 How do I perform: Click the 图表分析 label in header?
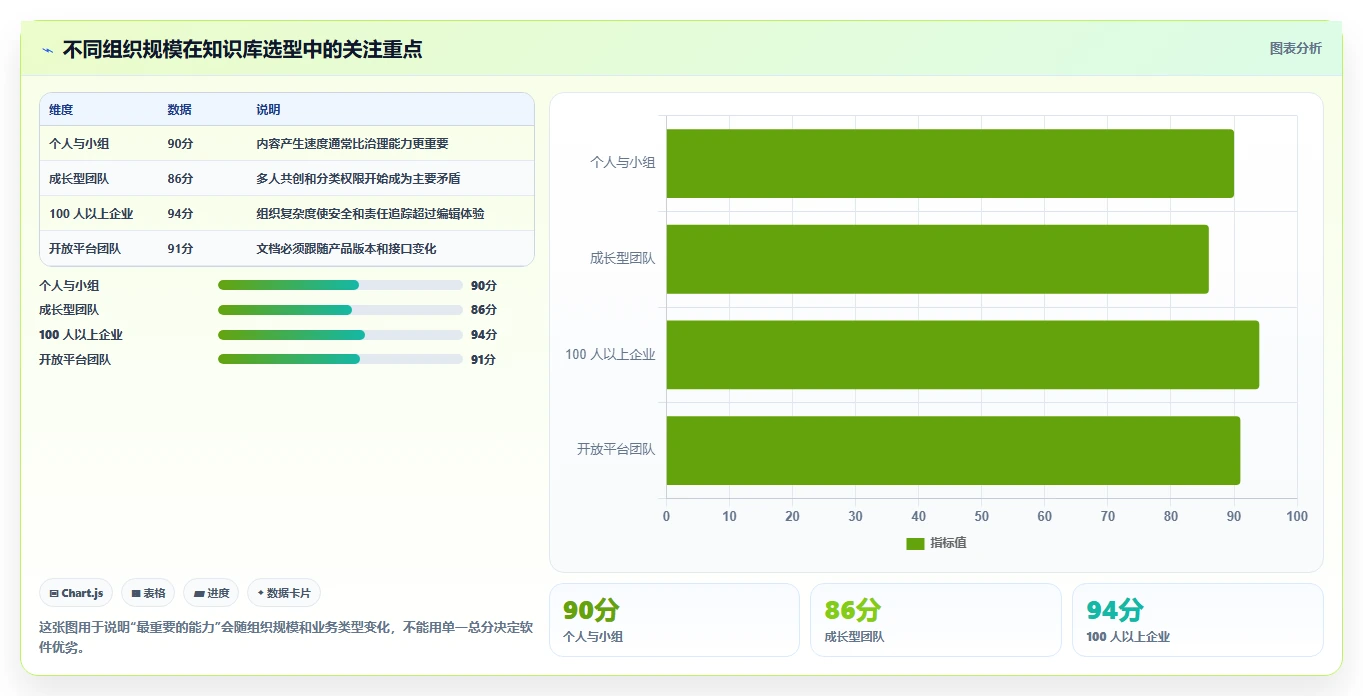(1295, 48)
